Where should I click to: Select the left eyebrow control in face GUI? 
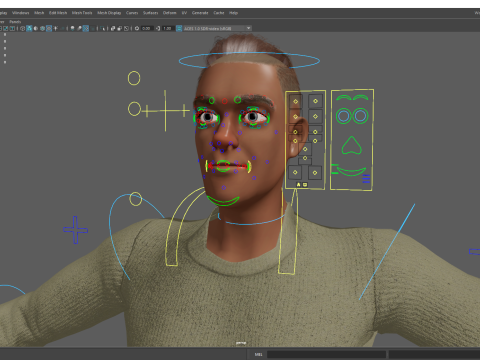(343, 97)
